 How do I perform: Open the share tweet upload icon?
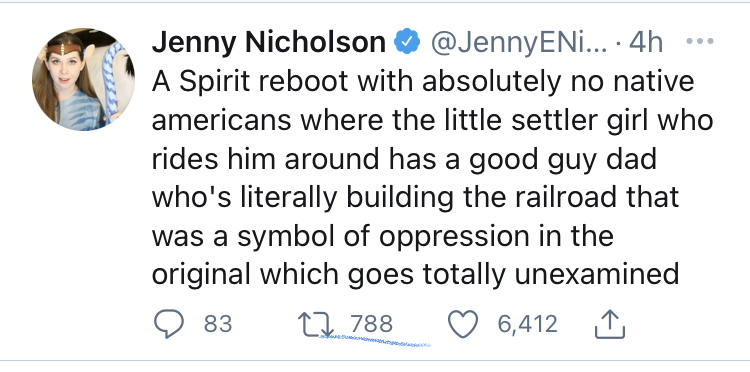pyautogui.click(x=609, y=323)
